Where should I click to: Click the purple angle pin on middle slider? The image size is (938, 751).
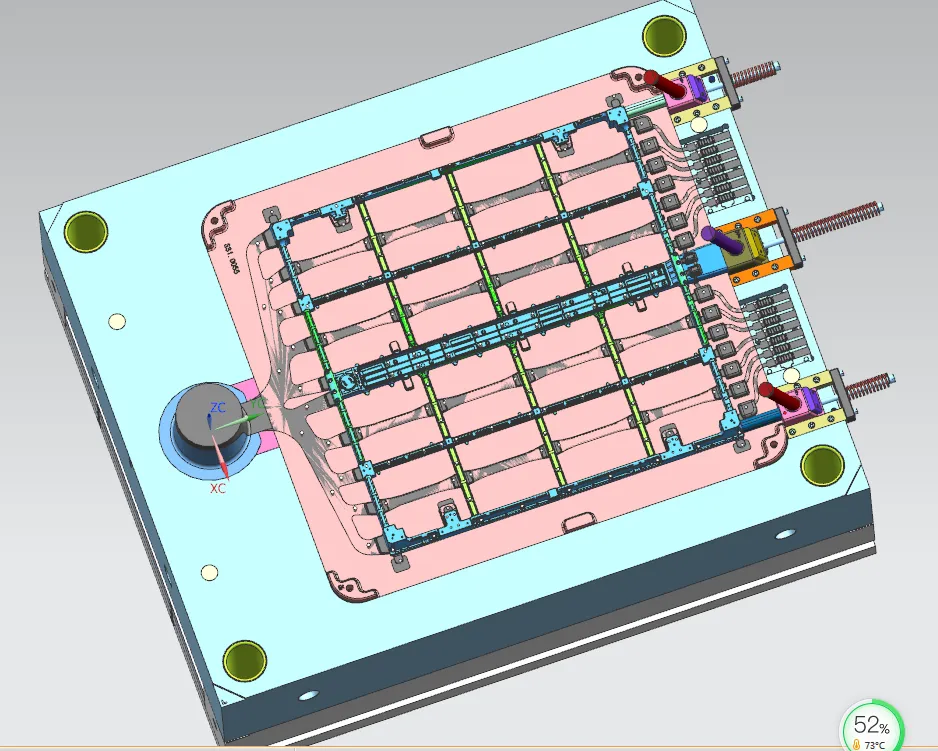tap(722, 239)
